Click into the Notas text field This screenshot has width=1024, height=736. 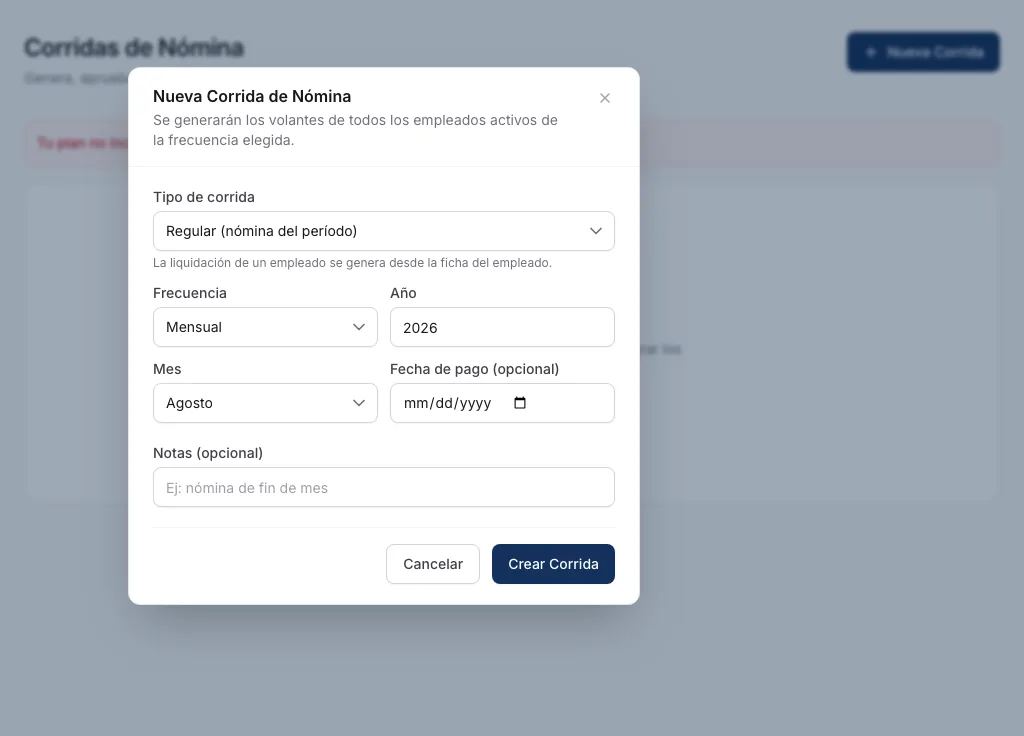(x=383, y=487)
